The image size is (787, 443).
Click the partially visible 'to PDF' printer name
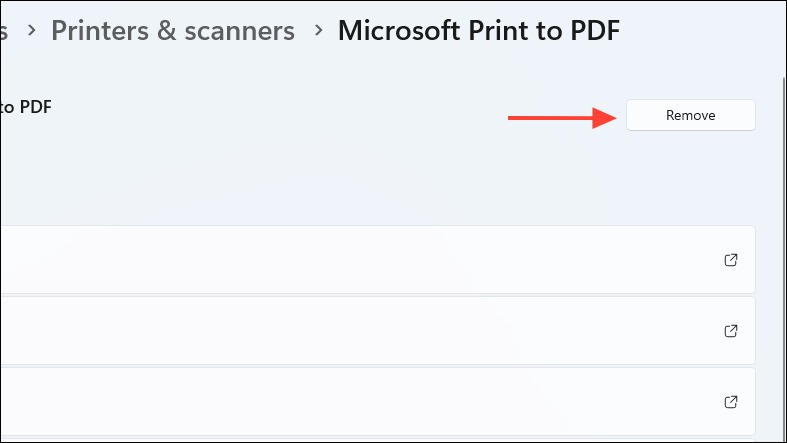[26, 107]
